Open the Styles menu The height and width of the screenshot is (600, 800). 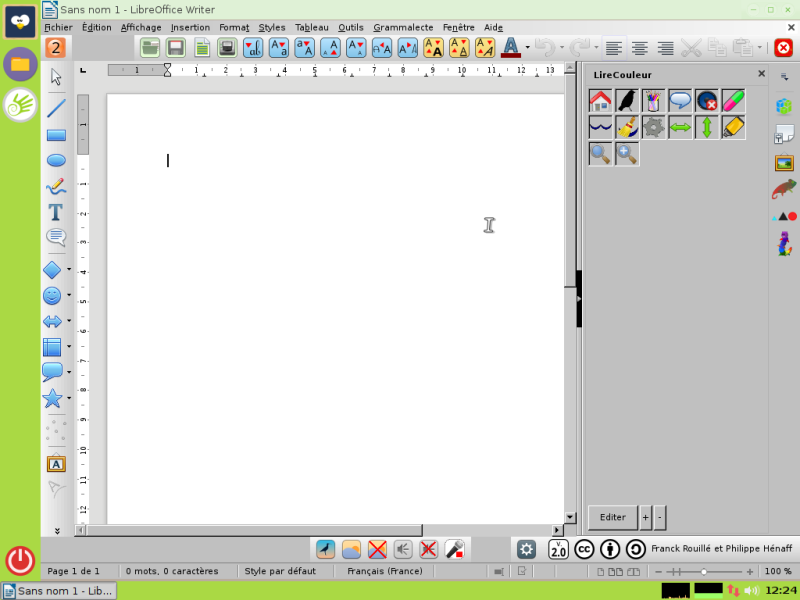click(x=271, y=28)
